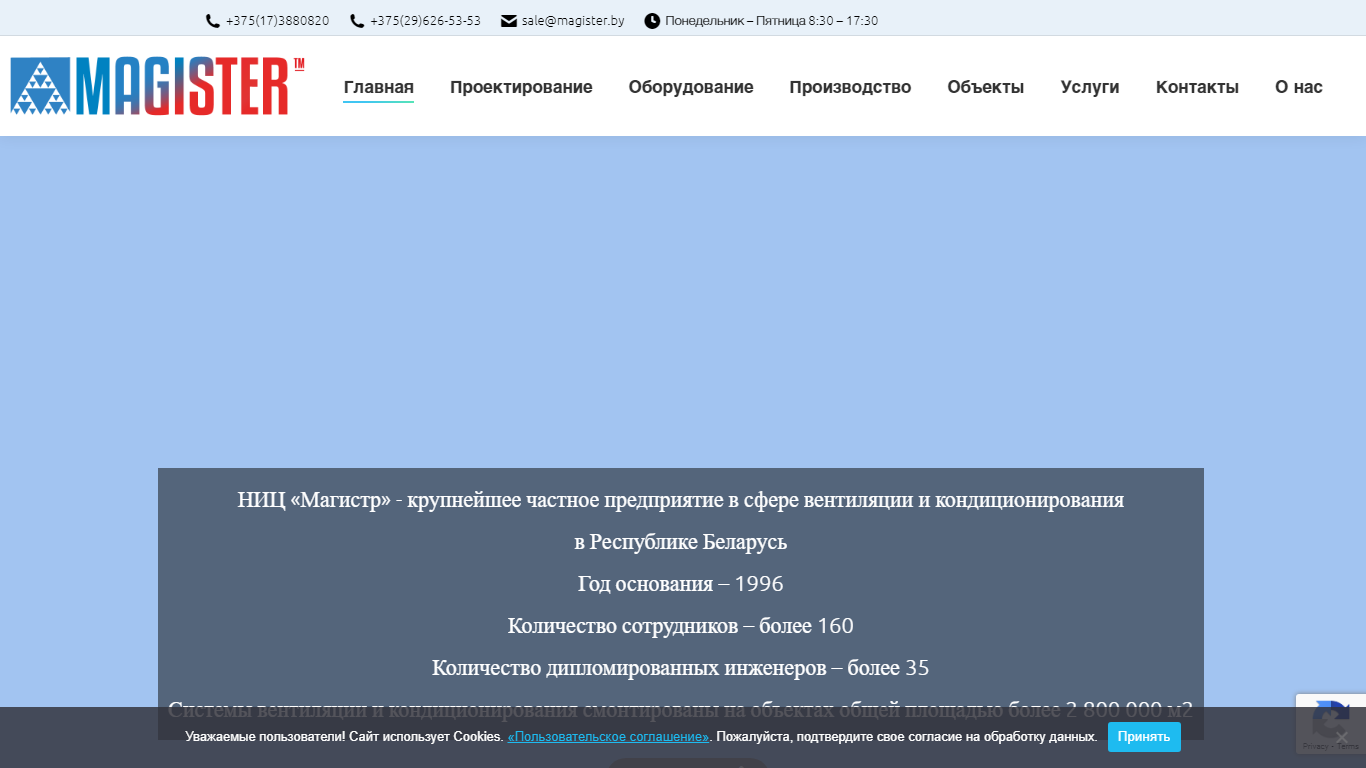The width and height of the screenshot is (1366, 768).
Task: Click the reCAPTCHA badge logo
Action: (x=1332, y=718)
